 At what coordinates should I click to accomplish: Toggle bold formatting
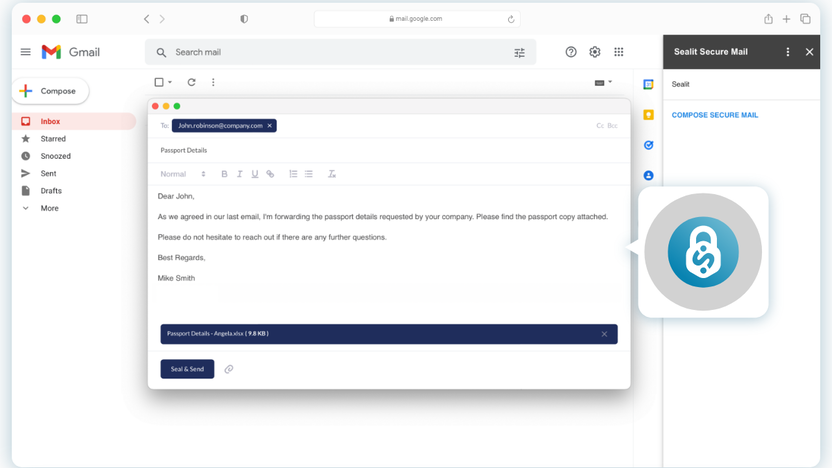click(224, 174)
